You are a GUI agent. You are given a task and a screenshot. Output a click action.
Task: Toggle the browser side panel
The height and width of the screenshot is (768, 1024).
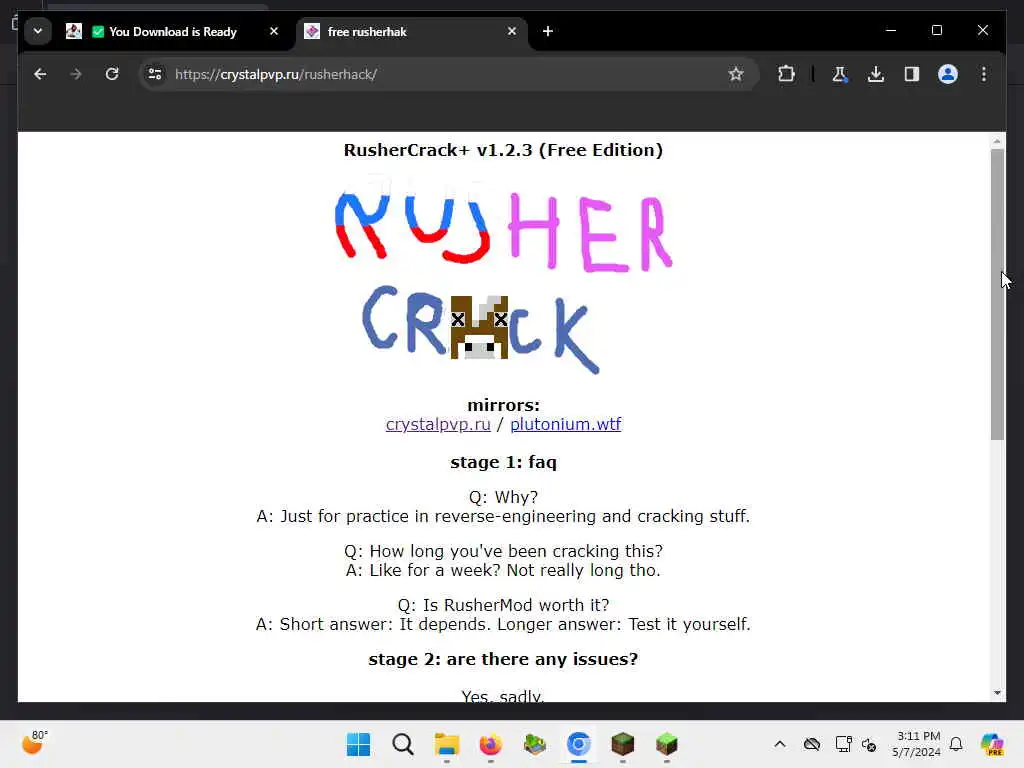pyautogui.click(x=912, y=74)
